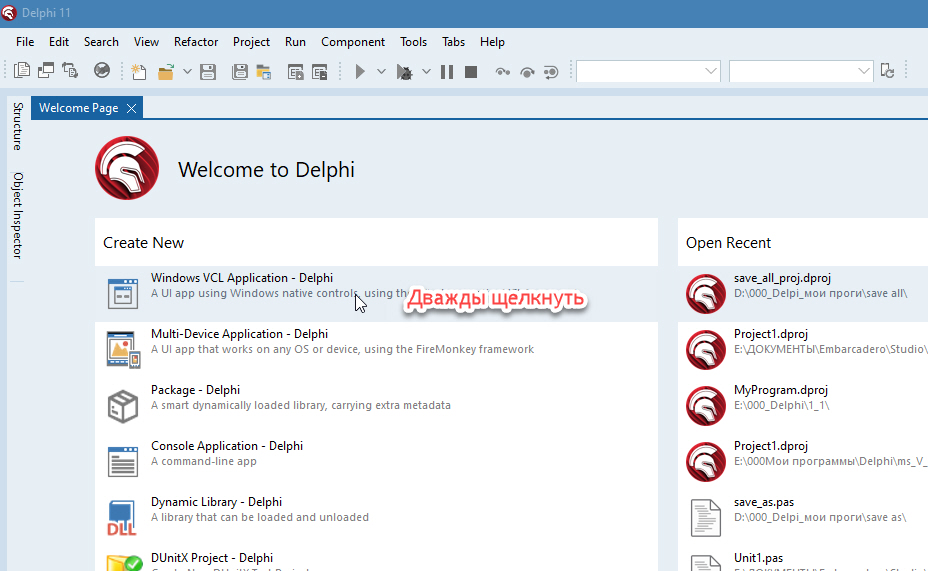Click the Package box icon

pos(123,406)
